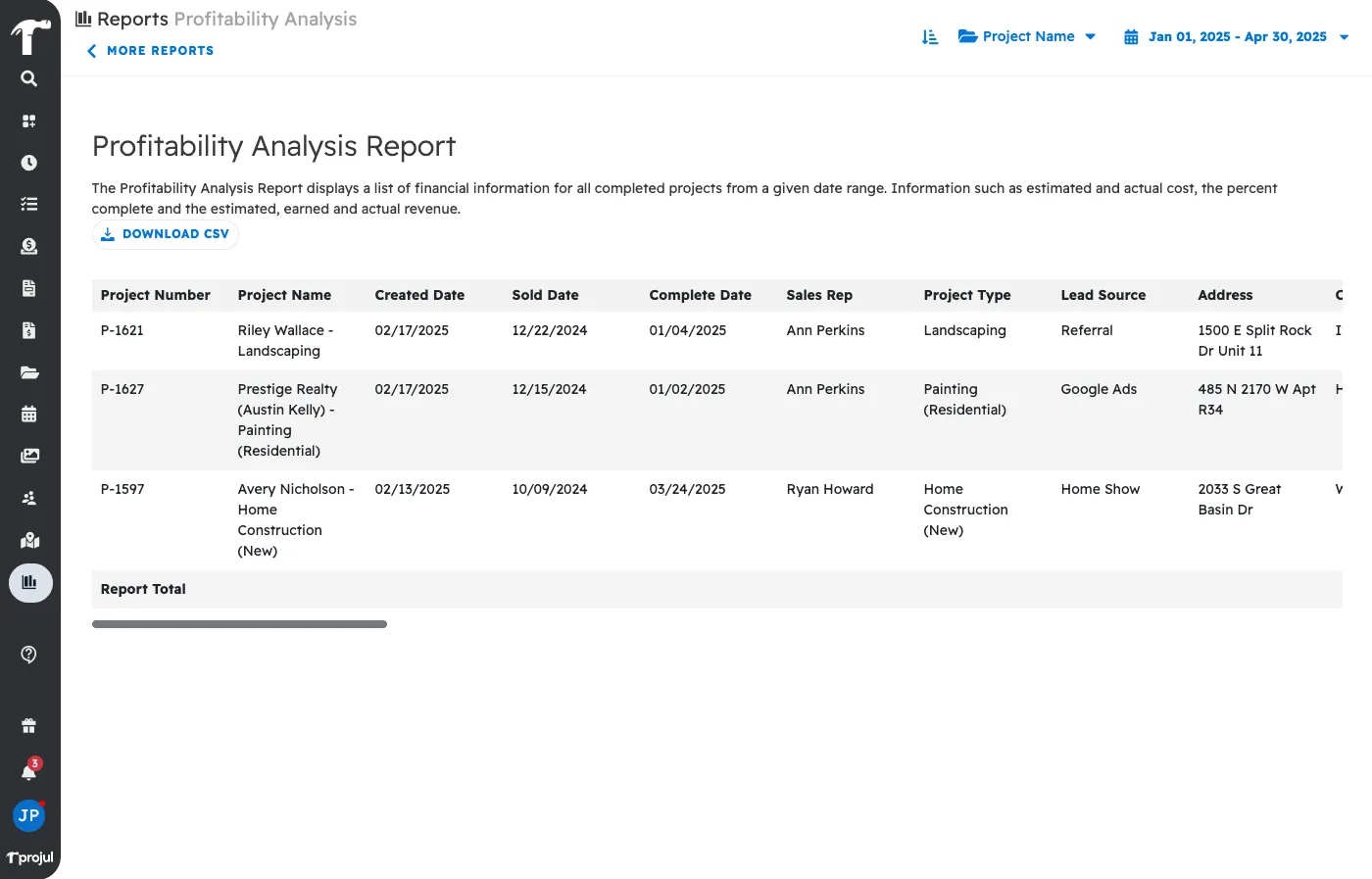The height and width of the screenshot is (879, 1372).
Task: Open the tasks checklist icon
Action: (x=29, y=203)
